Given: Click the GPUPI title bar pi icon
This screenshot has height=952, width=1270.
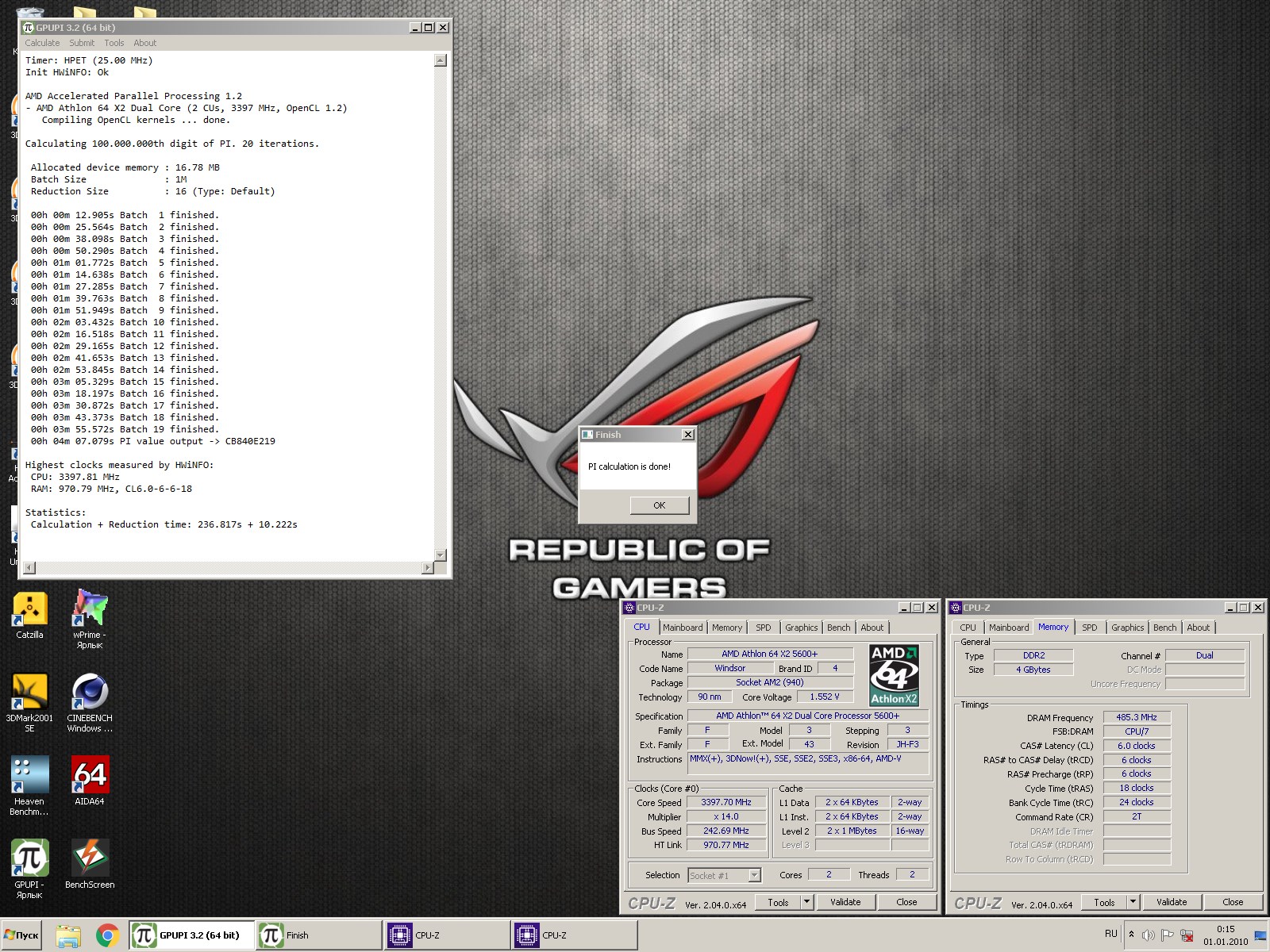Looking at the screenshot, I should [x=29, y=27].
